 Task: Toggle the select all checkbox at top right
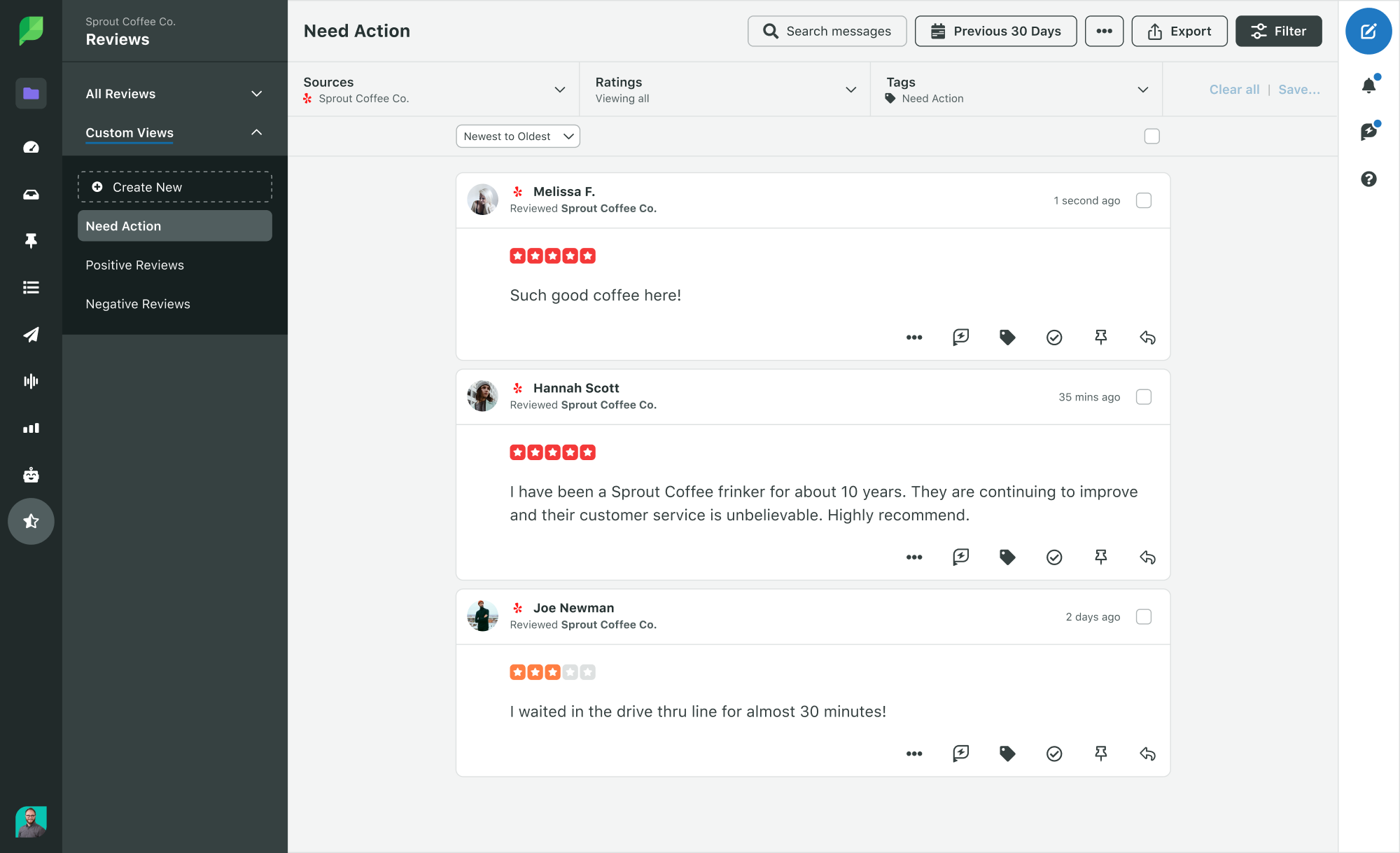click(1152, 136)
